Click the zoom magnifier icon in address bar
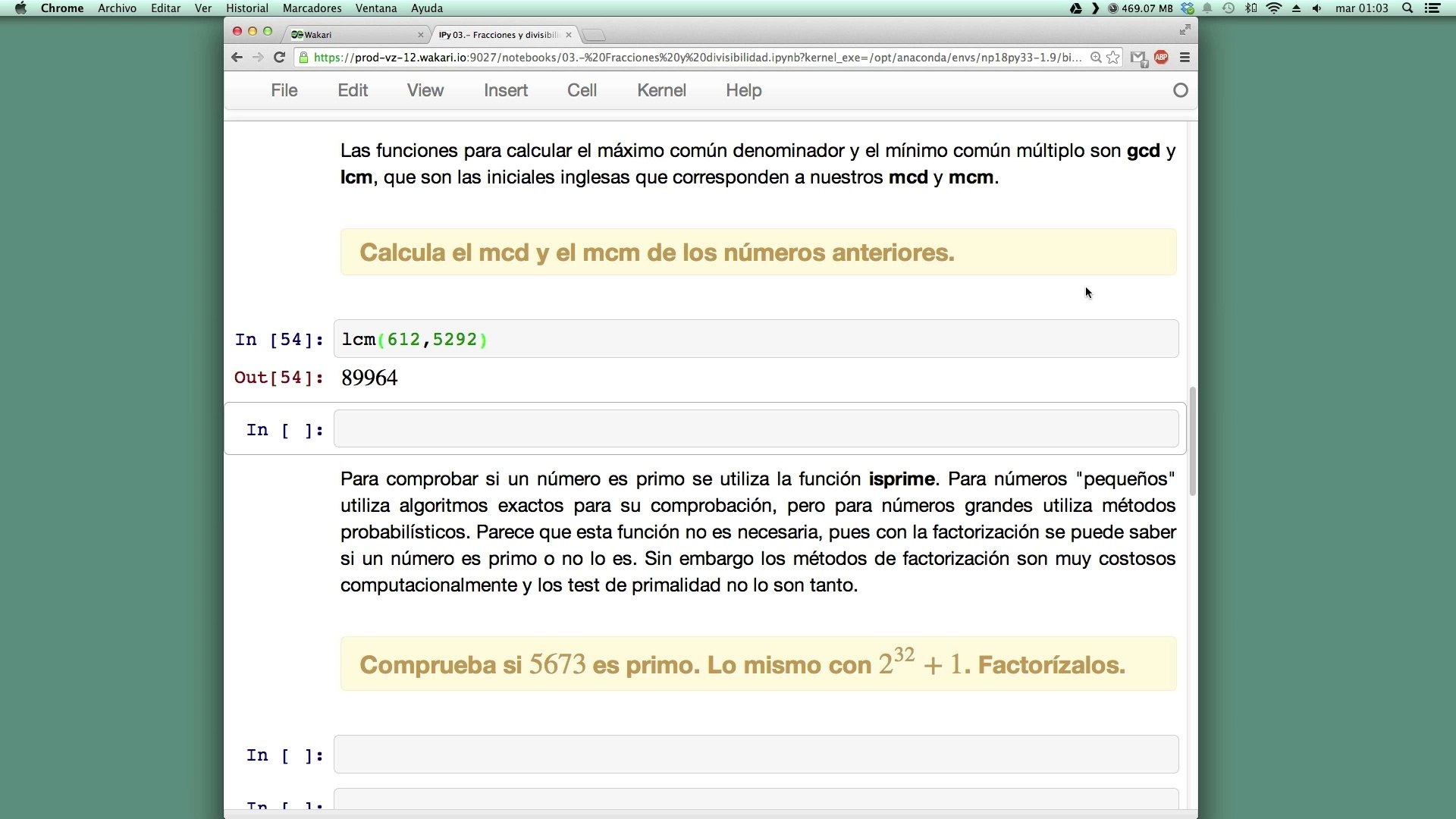This screenshot has width=1456, height=819. pos(1095,58)
